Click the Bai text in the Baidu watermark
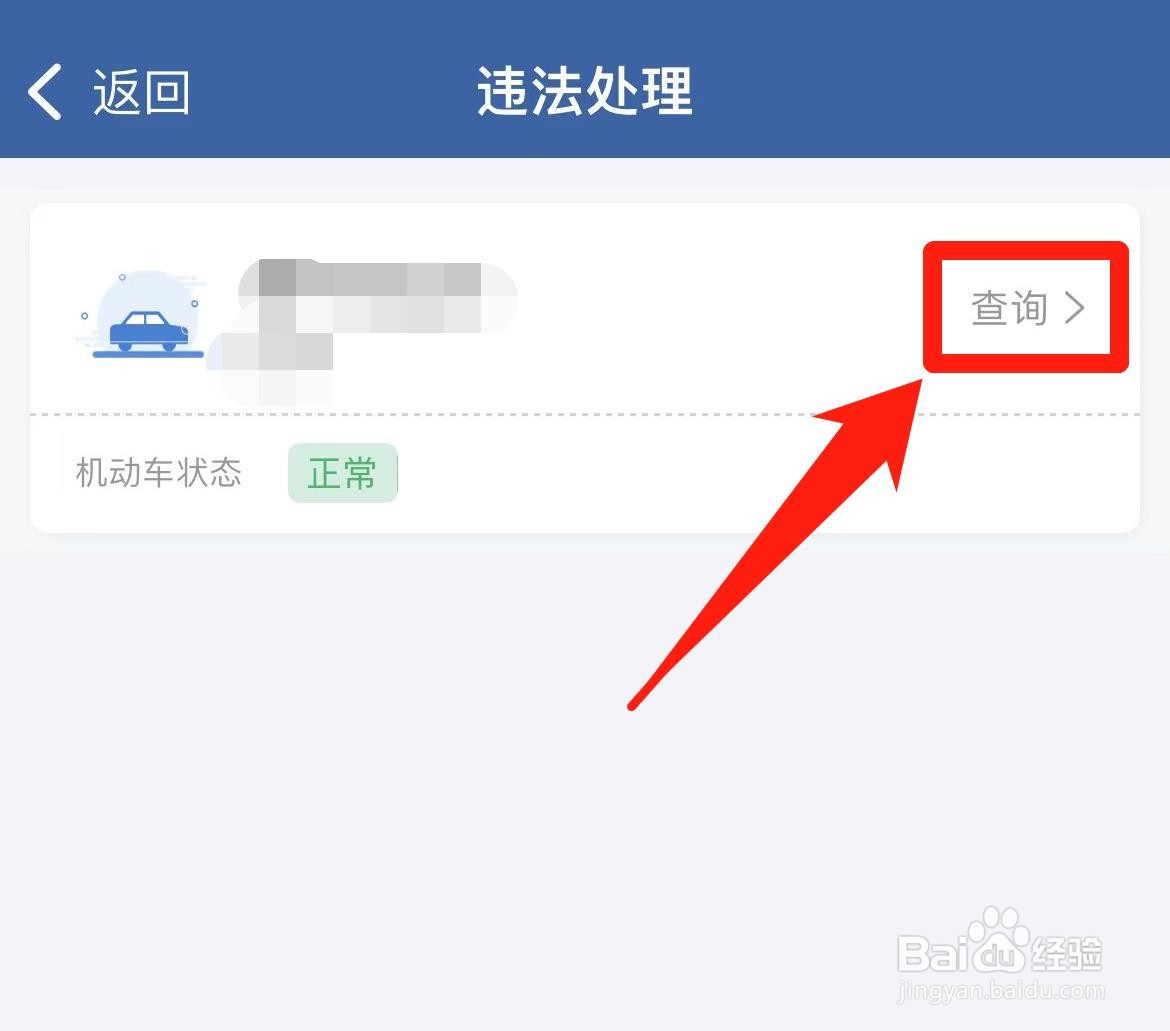Image resolution: width=1170 pixels, height=1031 pixels. point(933,953)
